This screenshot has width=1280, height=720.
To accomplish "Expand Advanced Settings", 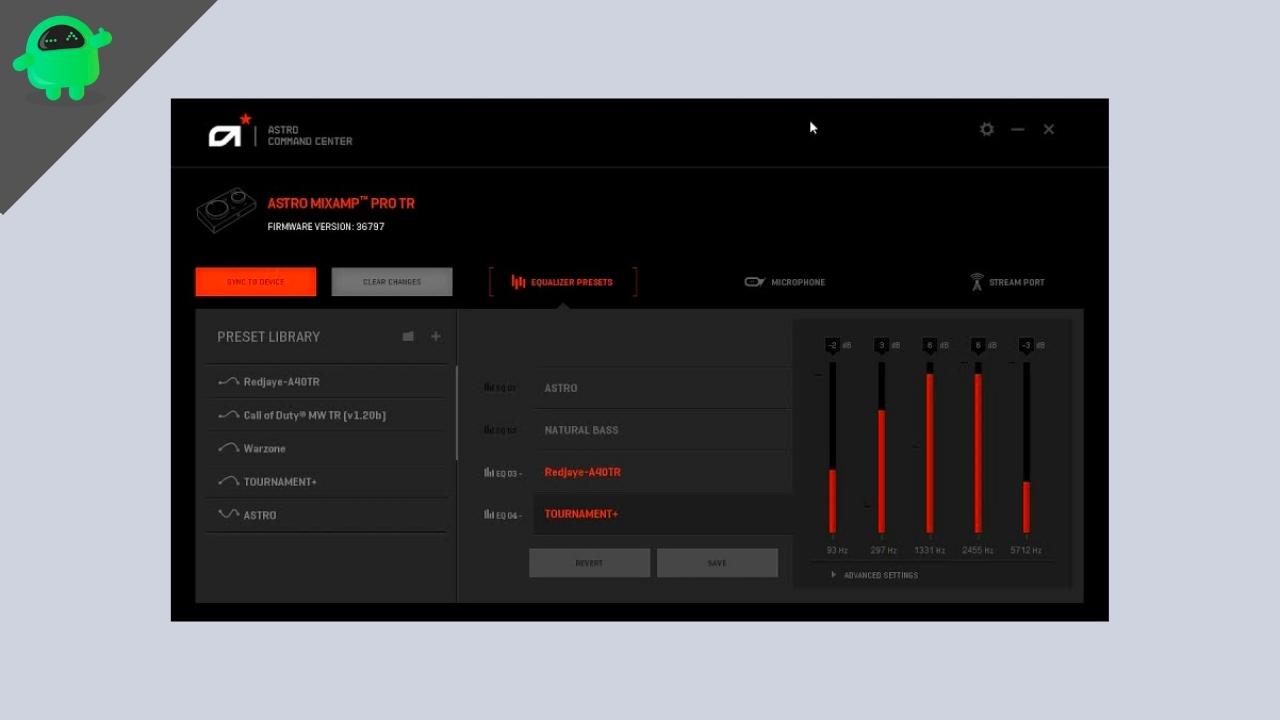I will pyautogui.click(x=874, y=575).
